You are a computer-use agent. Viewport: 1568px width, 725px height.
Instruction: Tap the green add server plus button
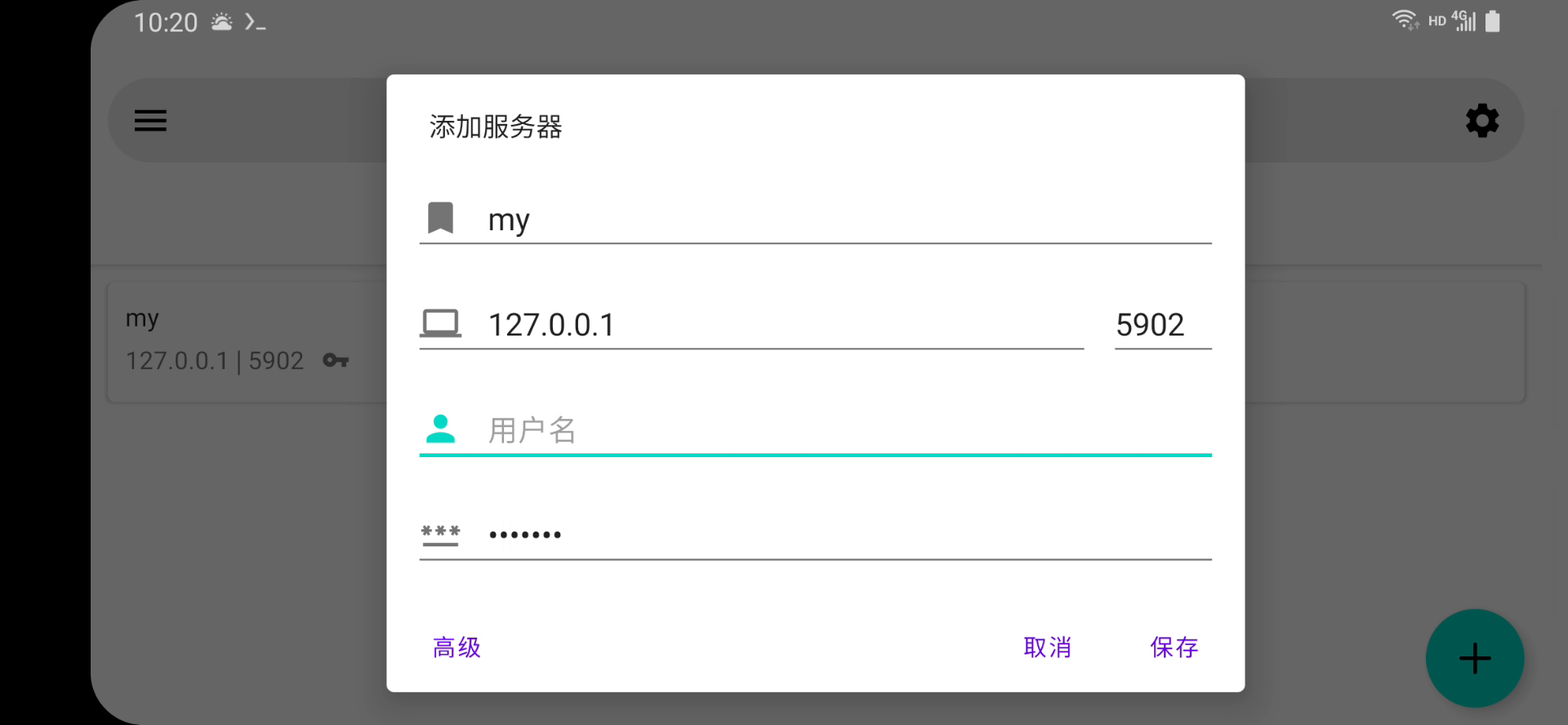pos(1474,658)
